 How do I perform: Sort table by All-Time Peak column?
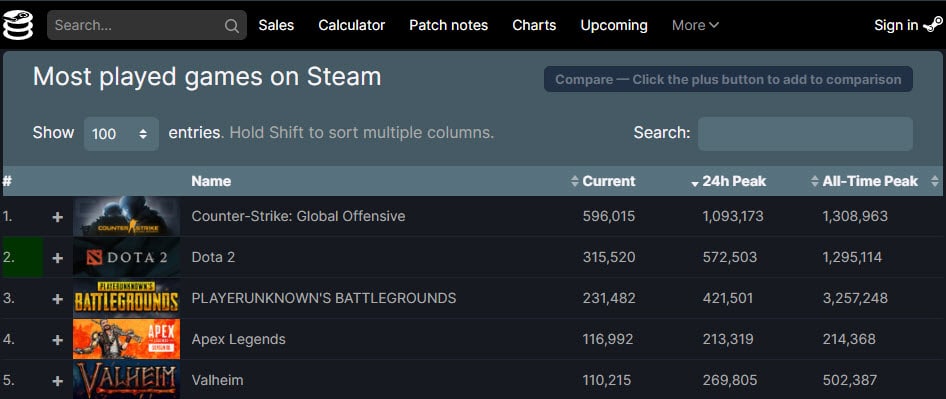870,181
